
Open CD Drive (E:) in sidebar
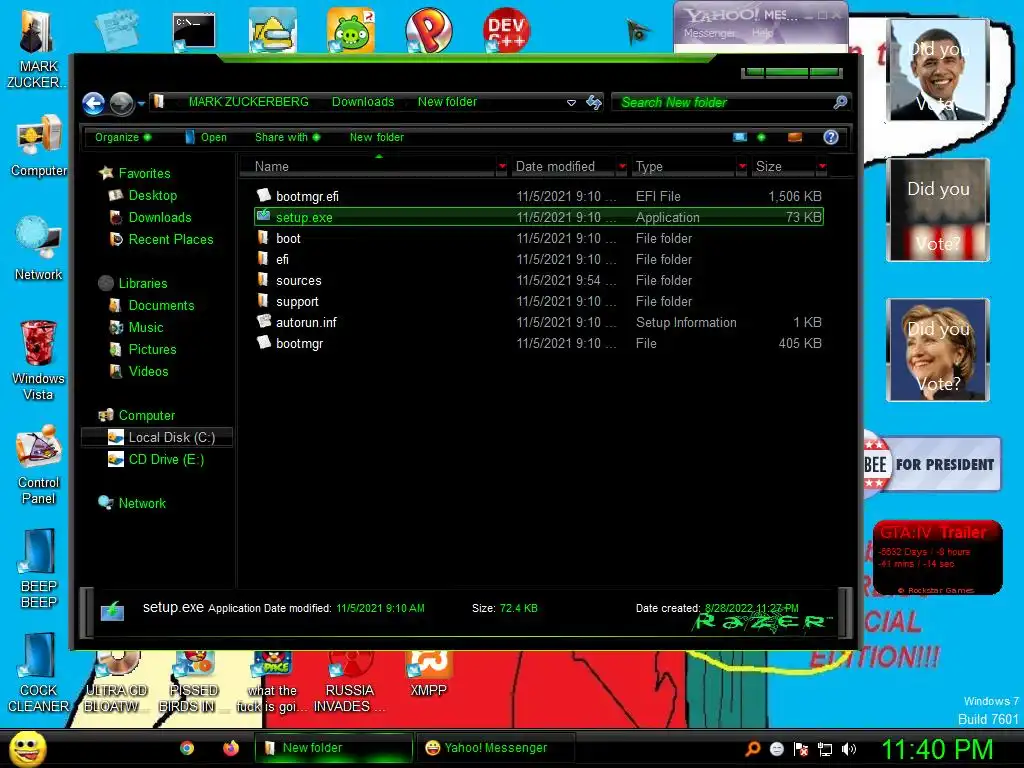157,460
